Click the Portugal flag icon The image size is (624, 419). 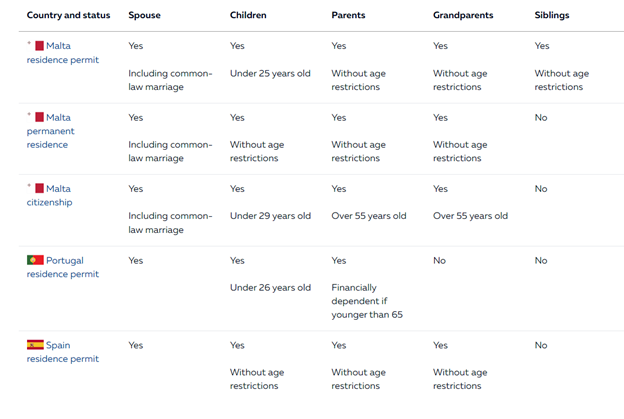click(x=35, y=260)
